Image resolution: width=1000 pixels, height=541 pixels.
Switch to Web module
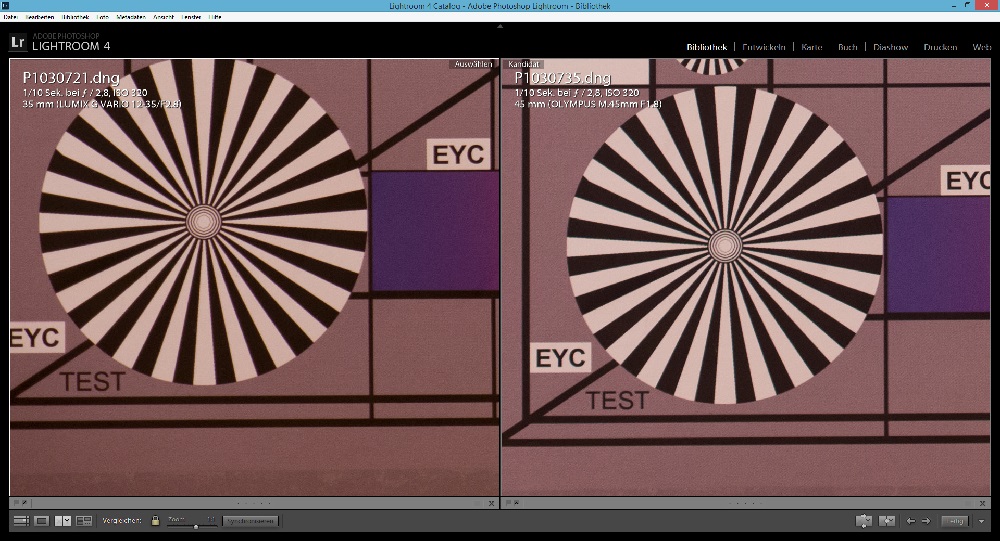[982, 47]
